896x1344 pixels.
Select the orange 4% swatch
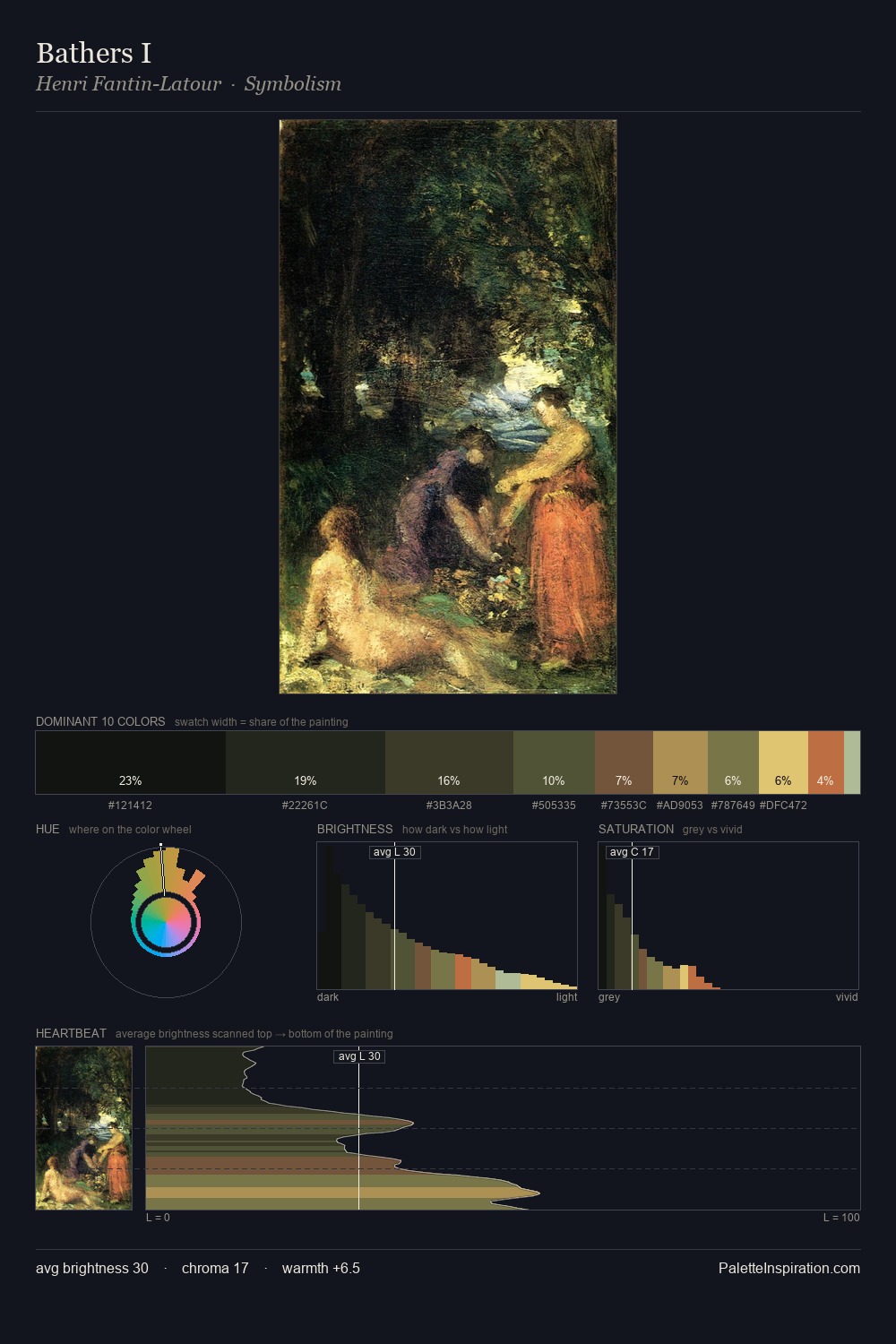click(x=825, y=762)
